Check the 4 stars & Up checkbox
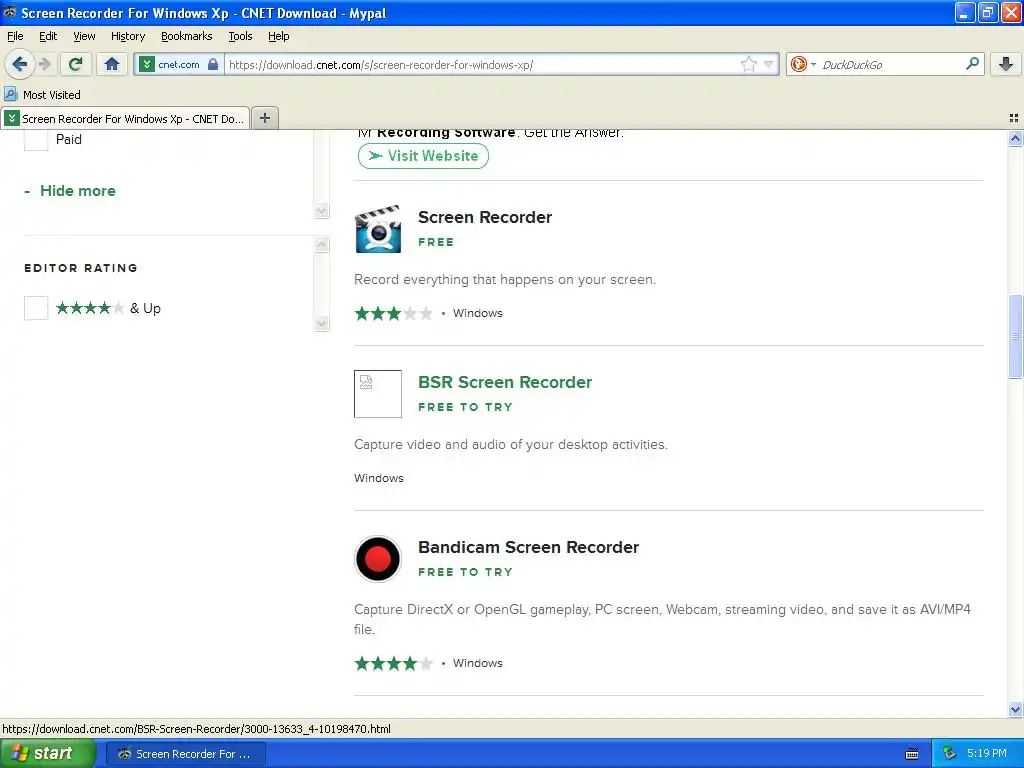This screenshot has width=1024, height=768. pyautogui.click(x=36, y=308)
